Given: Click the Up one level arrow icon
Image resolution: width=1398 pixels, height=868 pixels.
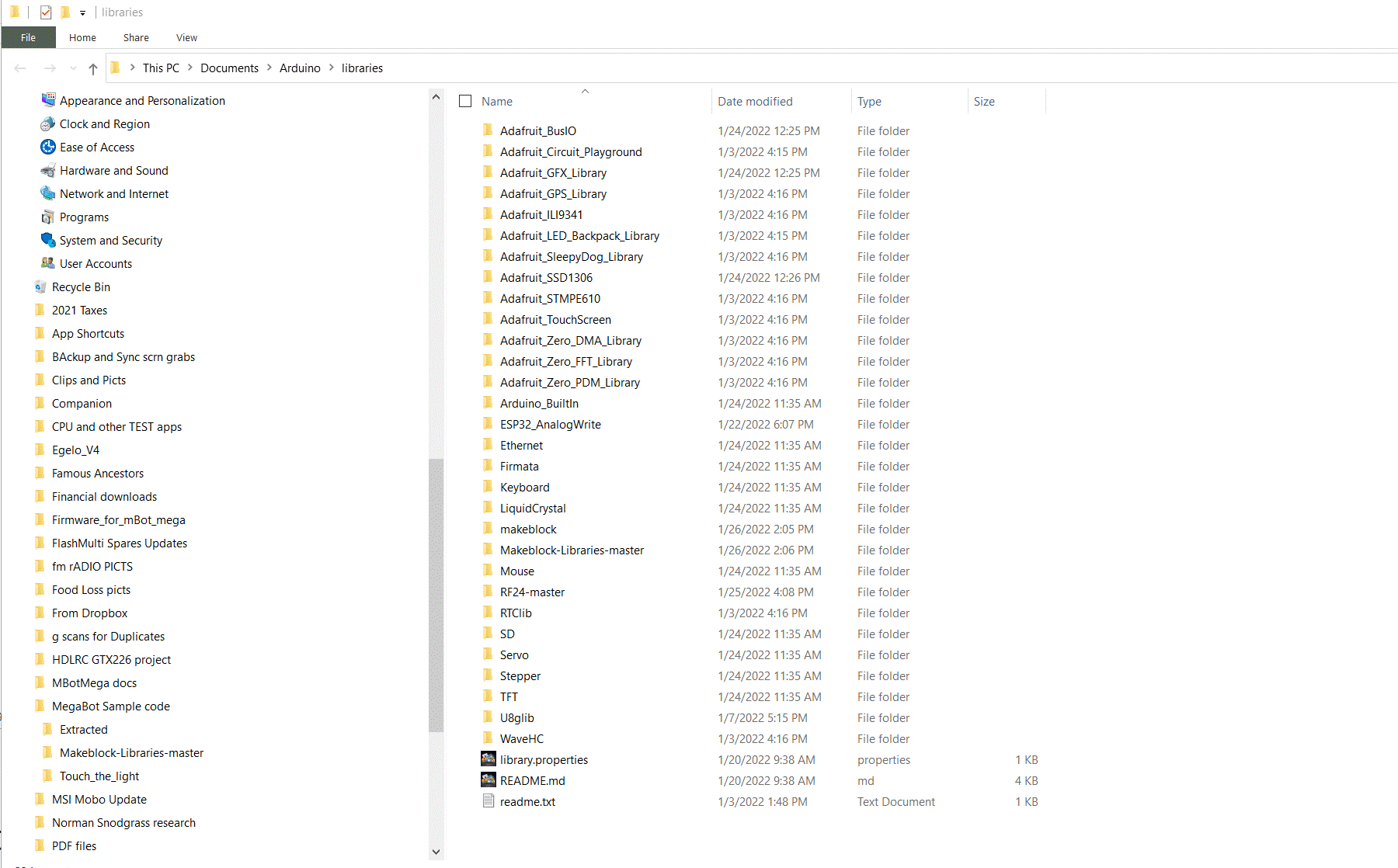Looking at the screenshot, I should pos(93,68).
